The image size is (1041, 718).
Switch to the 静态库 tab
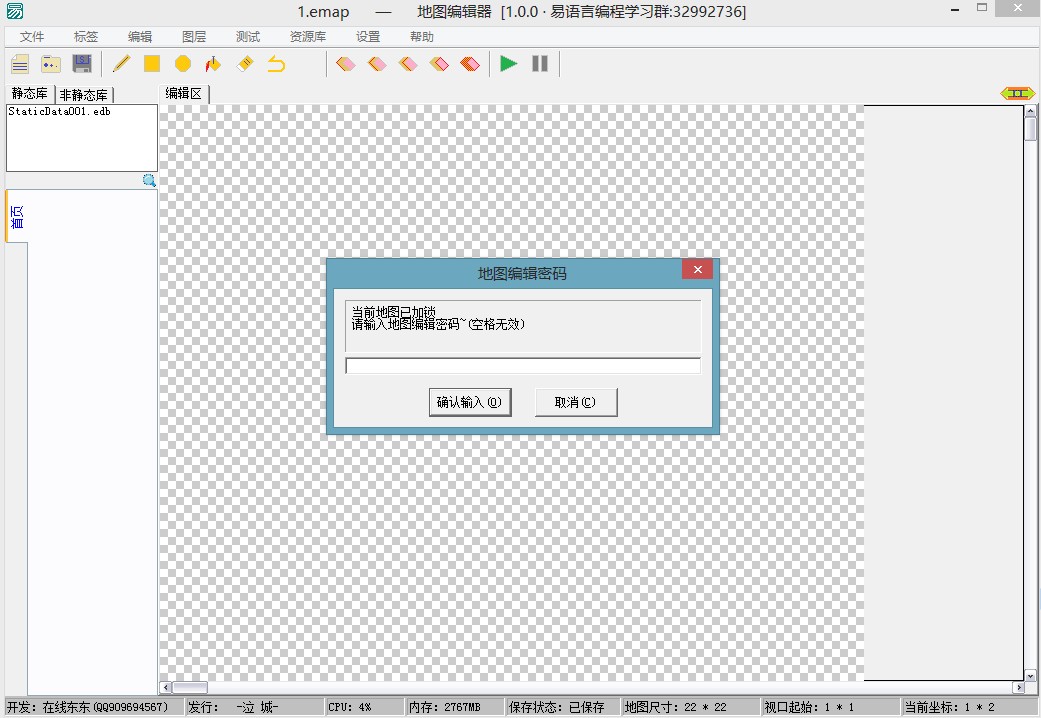pos(30,94)
